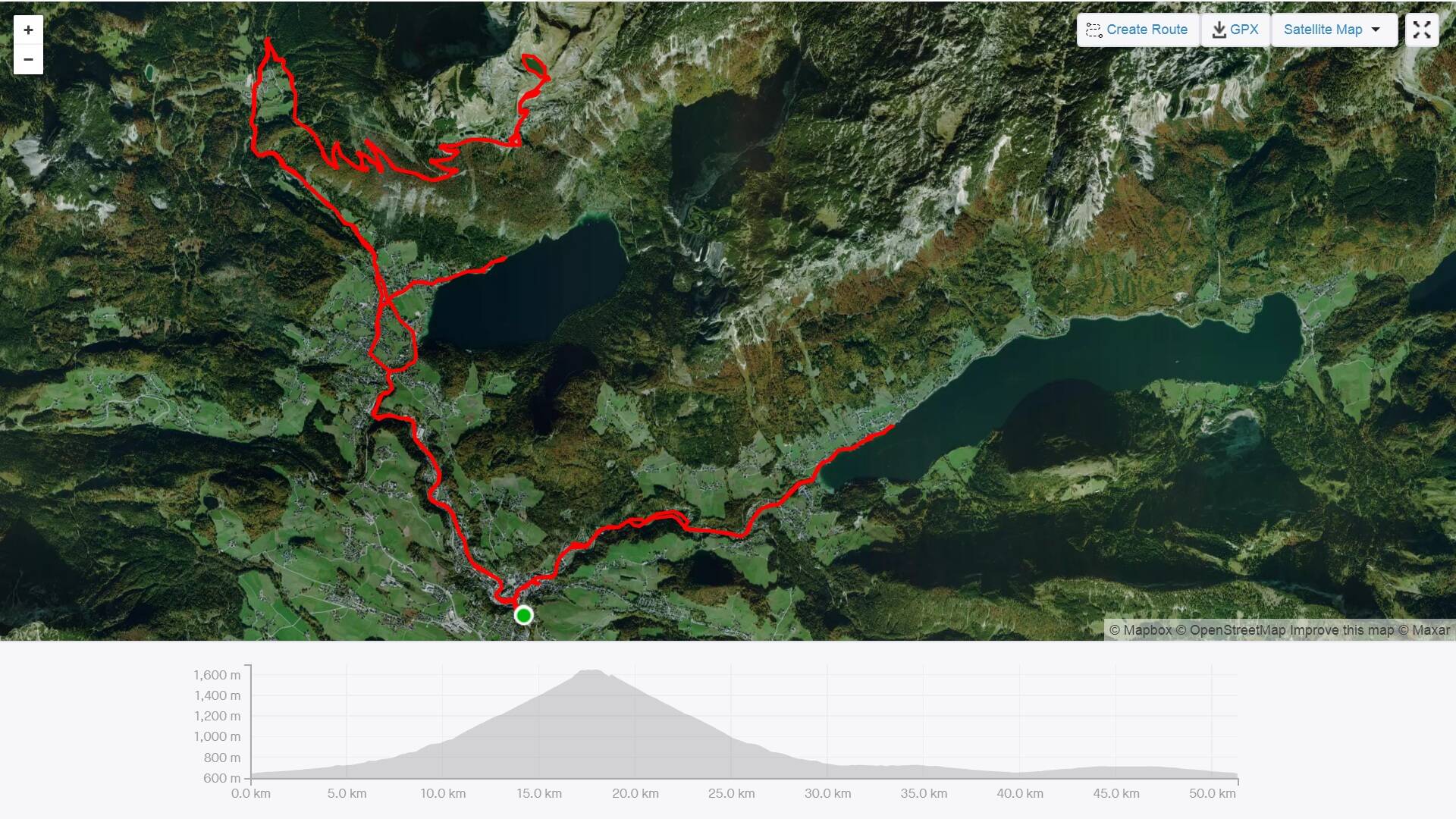Image resolution: width=1456 pixels, height=819 pixels.
Task: Open the Maxar attribution link
Action: point(1424,630)
